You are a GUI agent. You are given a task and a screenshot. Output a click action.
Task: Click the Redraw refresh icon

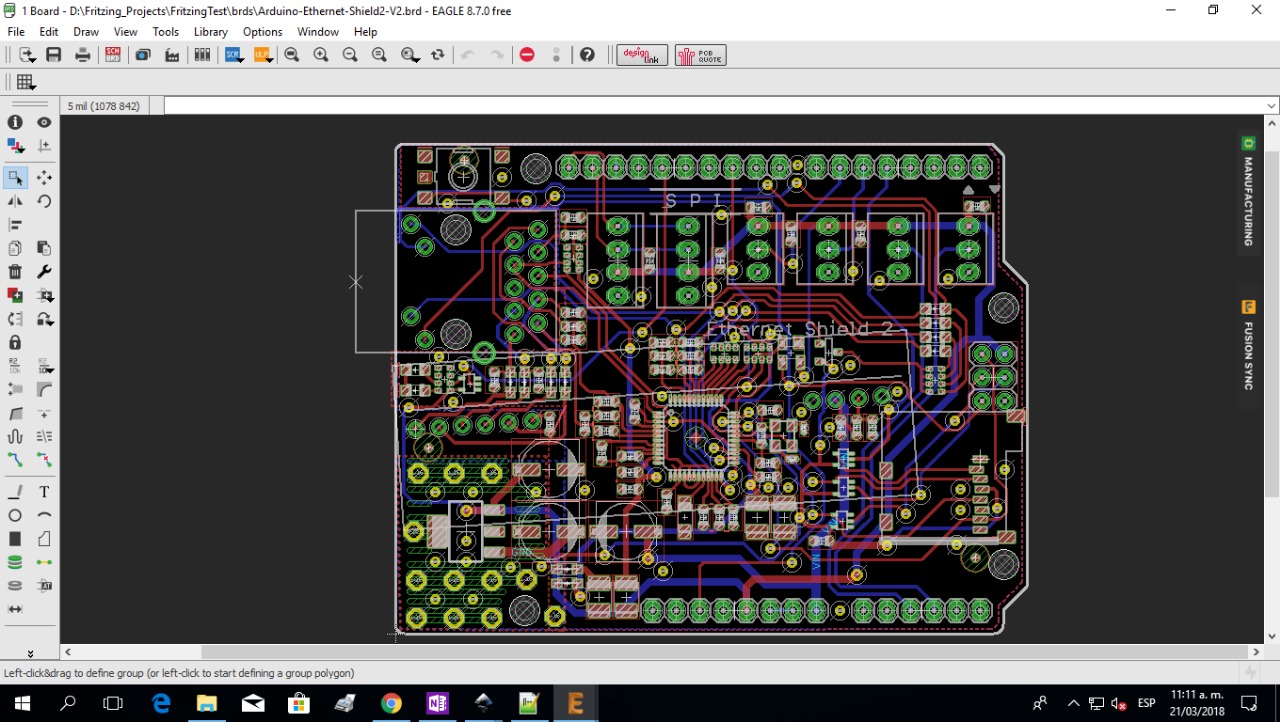(x=438, y=55)
